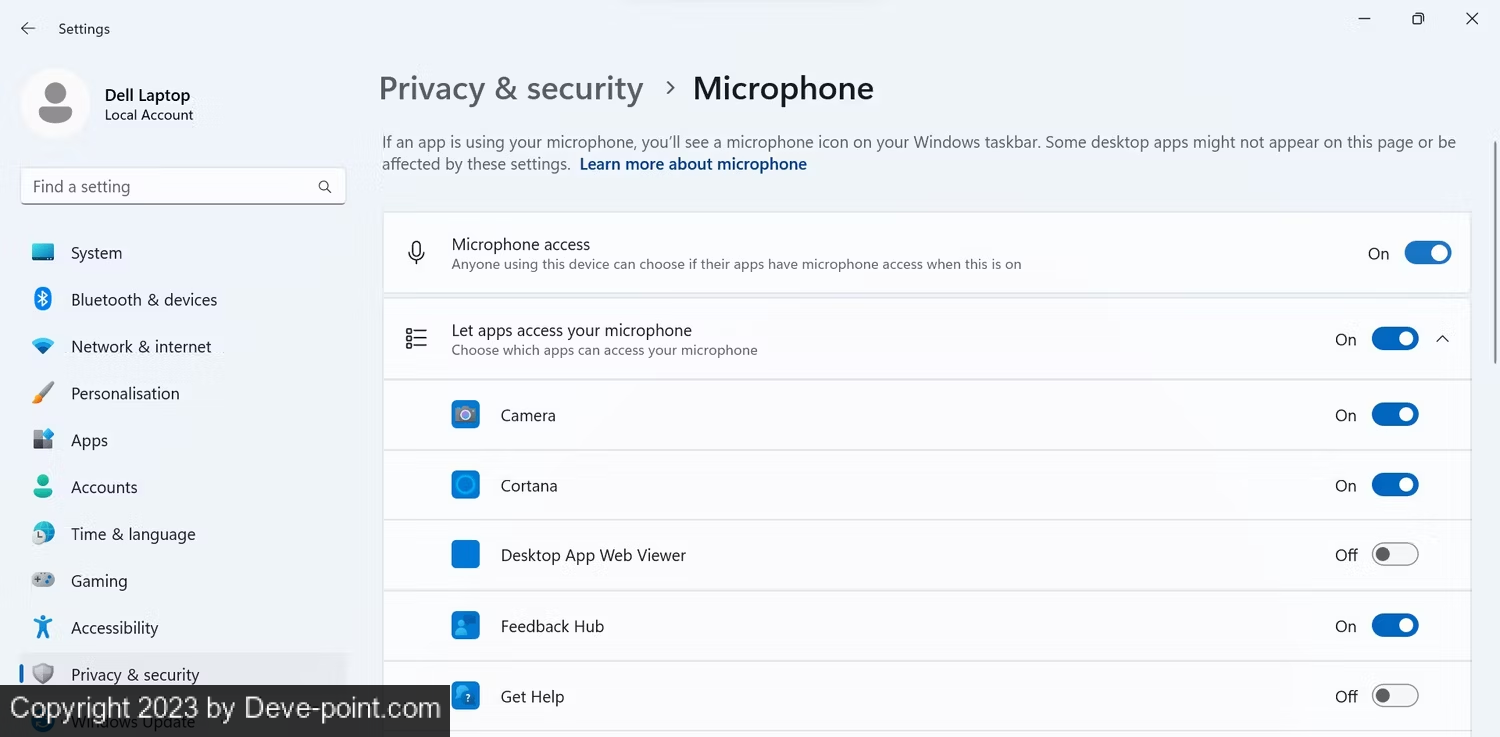The width and height of the screenshot is (1500, 737).
Task: Click the Microphone access row title
Action: [521, 244]
